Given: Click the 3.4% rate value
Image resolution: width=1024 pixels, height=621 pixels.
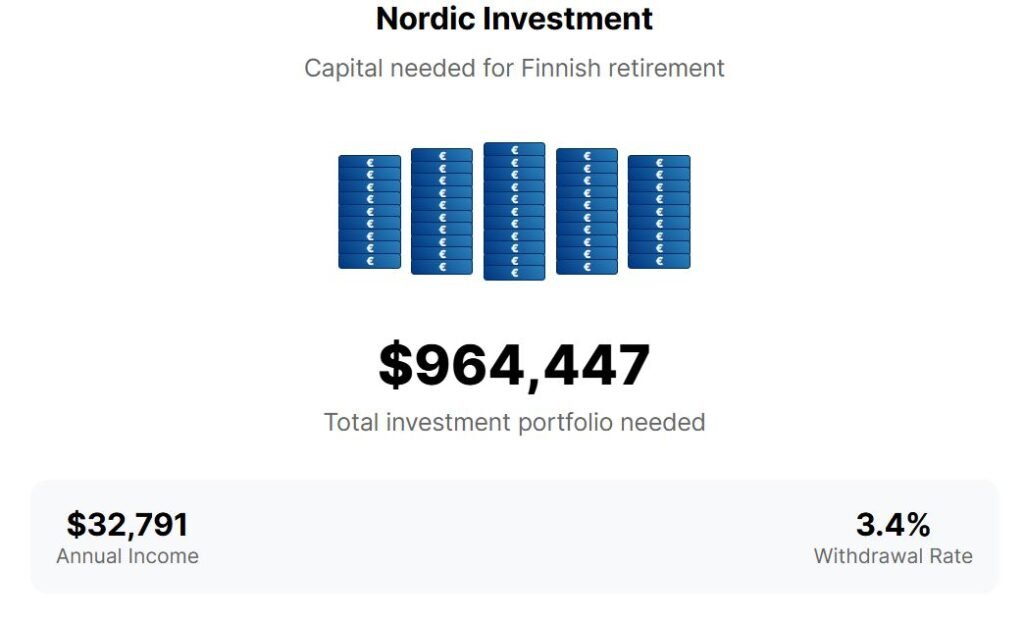Looking at the screenshot, I should [x=892, y=525].
